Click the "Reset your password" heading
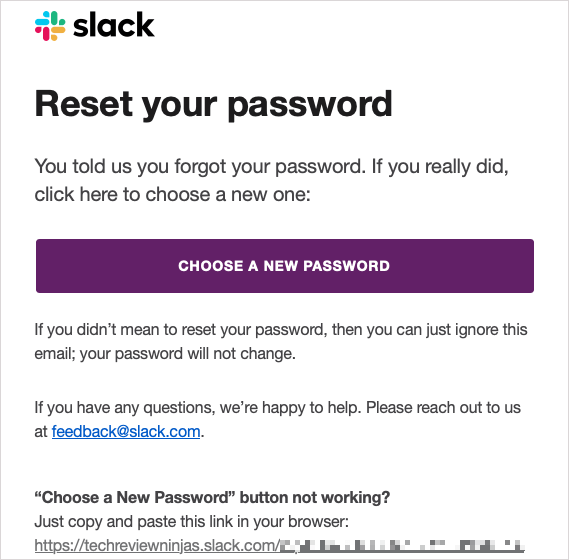Image resolution: width=569 pixels, height=560 pixels. [213, 105]
